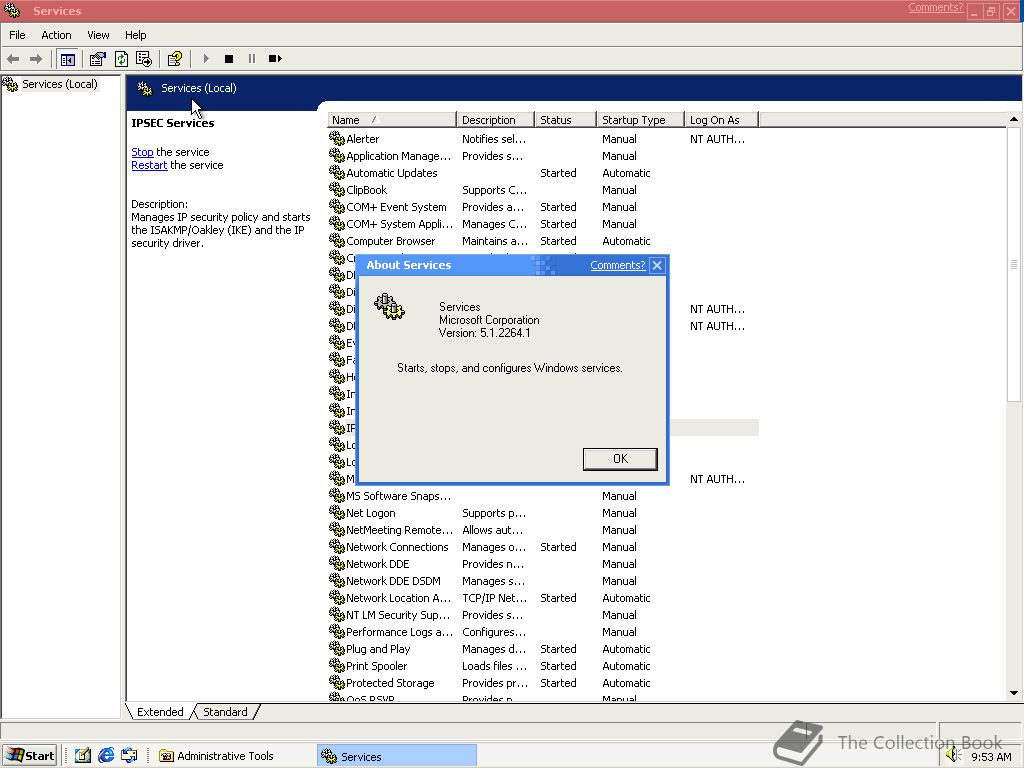Click the Back arrow toolbar icon
This screenshot has height=768, width=1024.
point(13,59)
